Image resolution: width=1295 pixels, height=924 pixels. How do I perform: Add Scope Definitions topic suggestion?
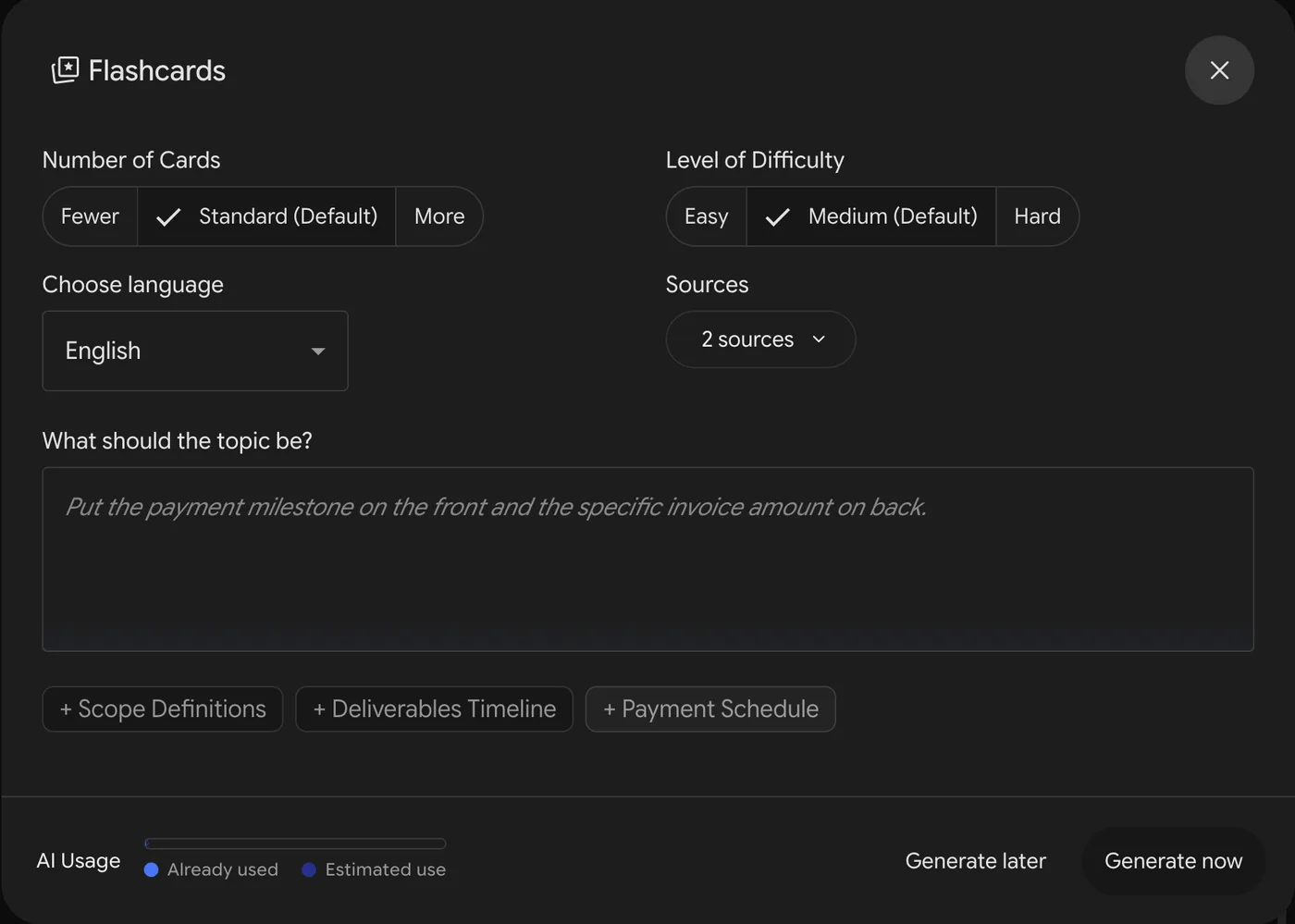click(163, 708)
